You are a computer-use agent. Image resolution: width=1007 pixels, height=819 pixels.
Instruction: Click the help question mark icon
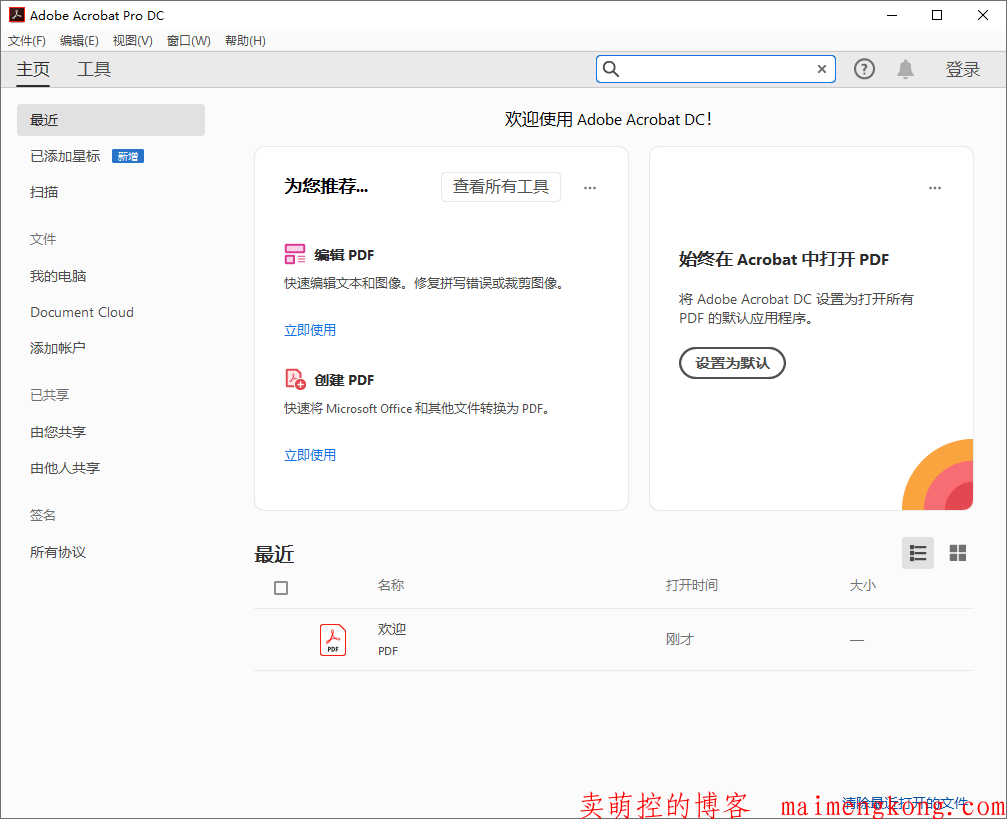[x=864, y=69]
